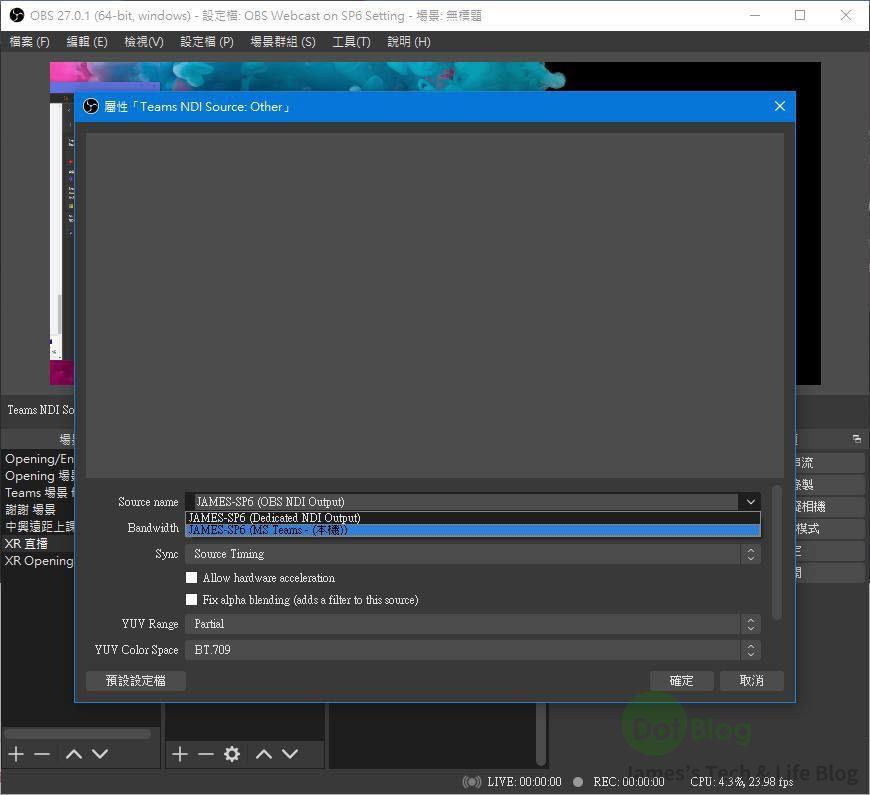Image resolution: width=870 pixels, height=795 pixels.
Task: Open the 設定檔 (P) menu
Action: (207, 42)
